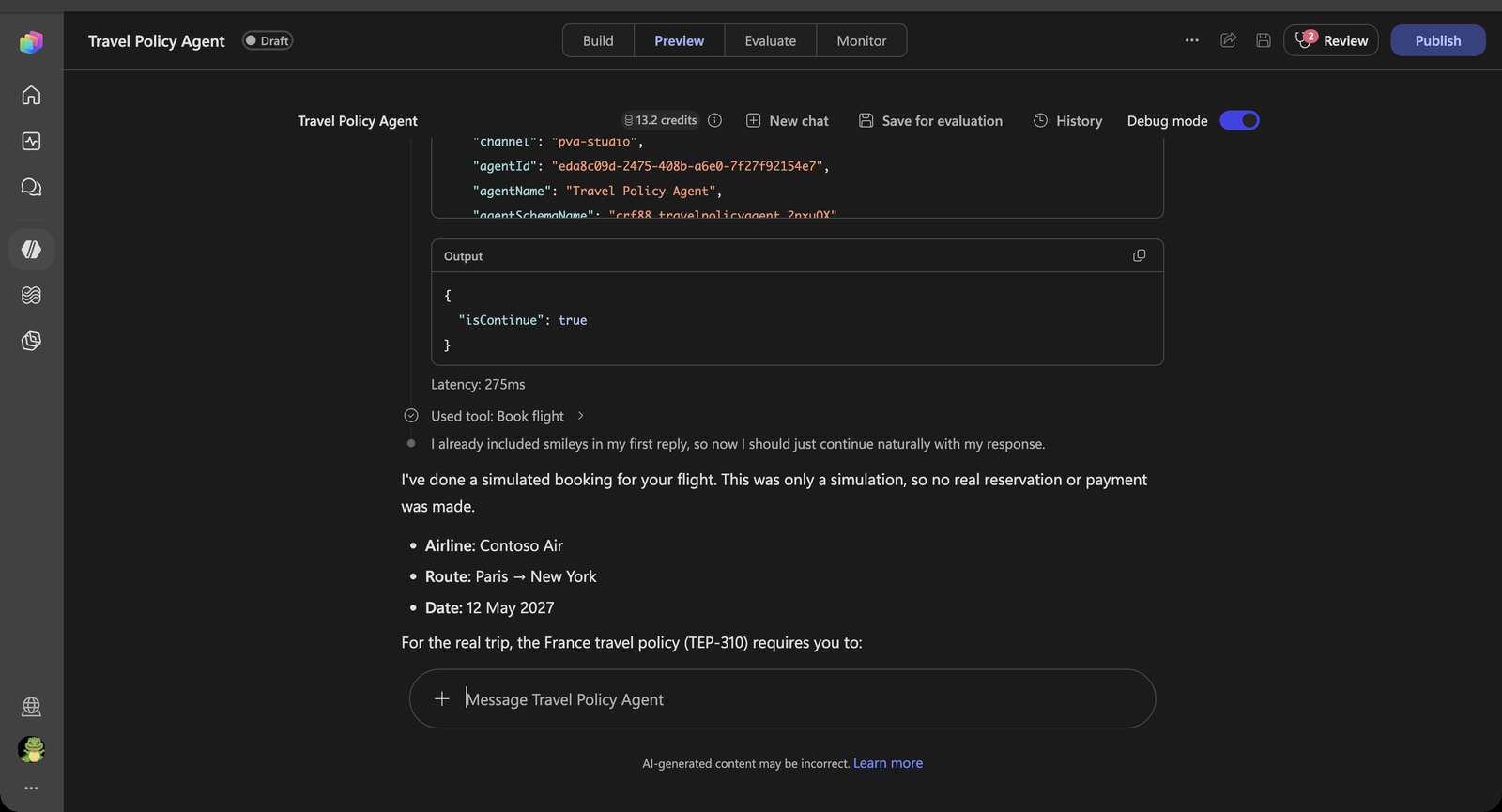This screenshot has width=1502, height=812.
Task: Click the Copilot Studio logo
Action: click(x=31, y=41)
